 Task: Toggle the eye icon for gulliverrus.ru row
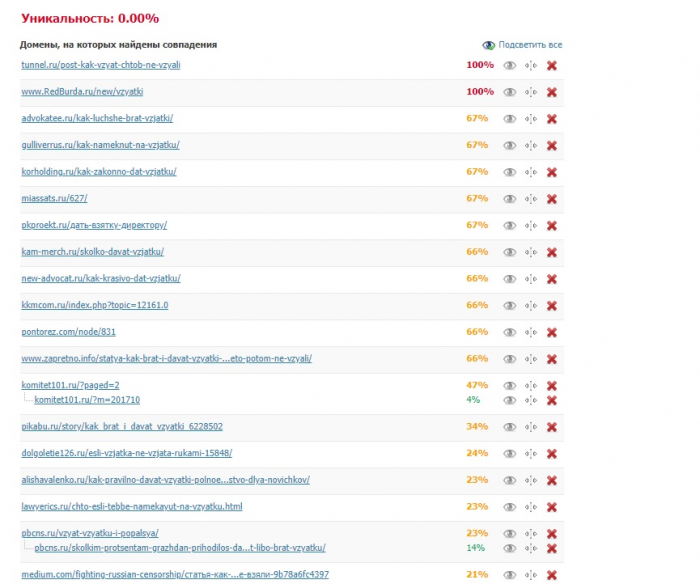509,146
